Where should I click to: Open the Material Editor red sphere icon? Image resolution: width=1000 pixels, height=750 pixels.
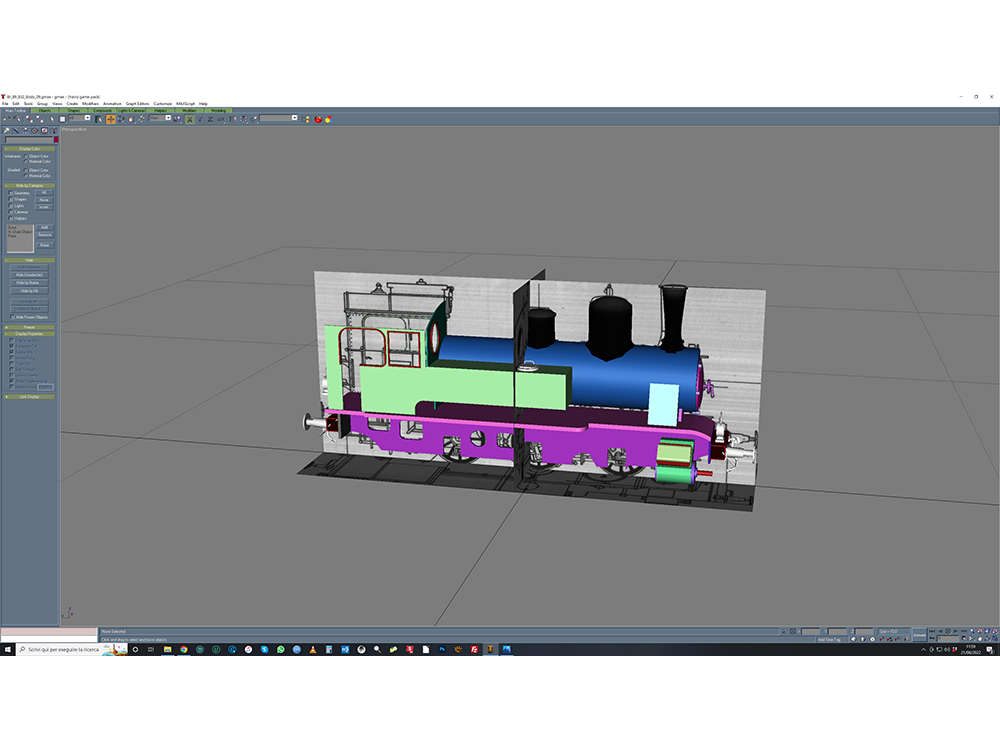coord(318,119)
